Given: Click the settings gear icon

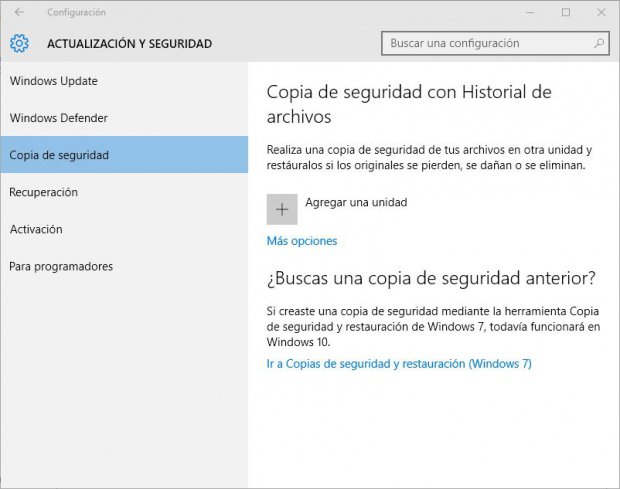Looking at the screenshot, I should point(19,43).
